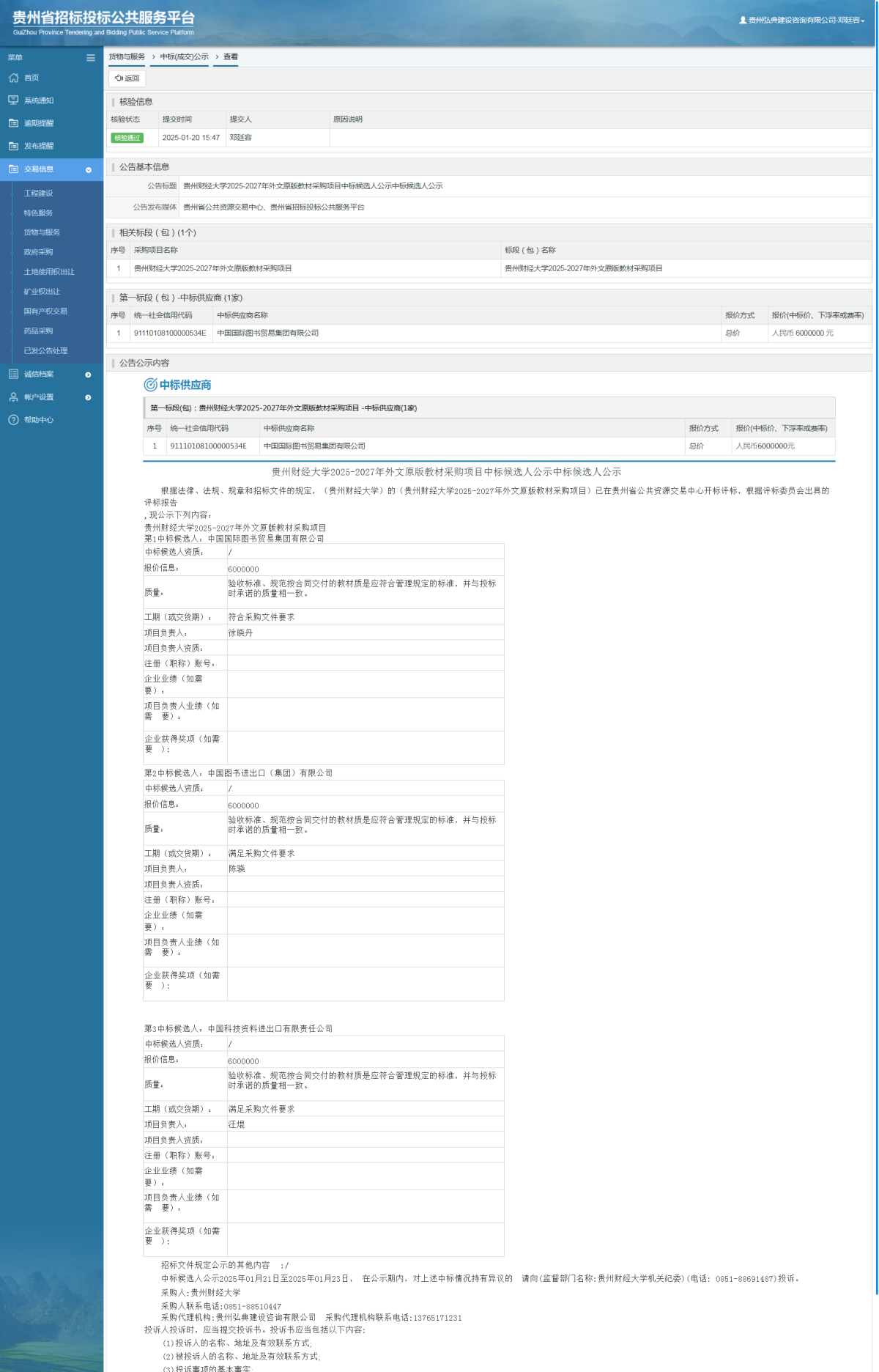Click the 发布提醒 sidebar icon

click(x=13, y=146)
